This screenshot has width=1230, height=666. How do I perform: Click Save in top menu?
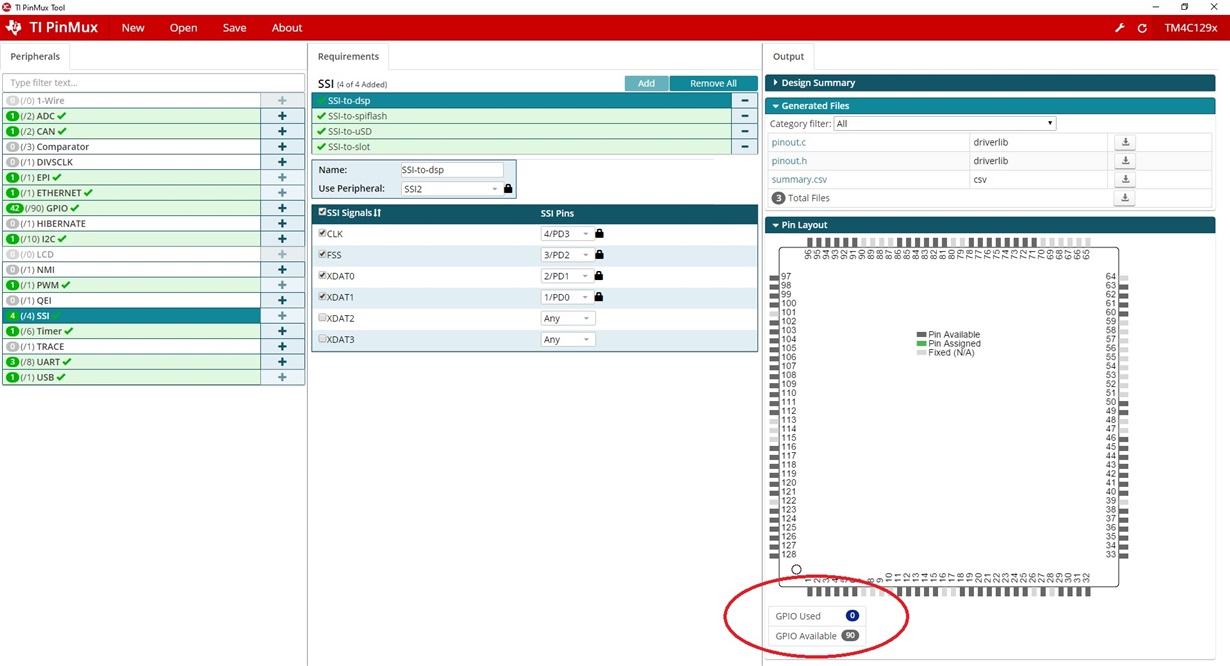click(x=234, y=28)
